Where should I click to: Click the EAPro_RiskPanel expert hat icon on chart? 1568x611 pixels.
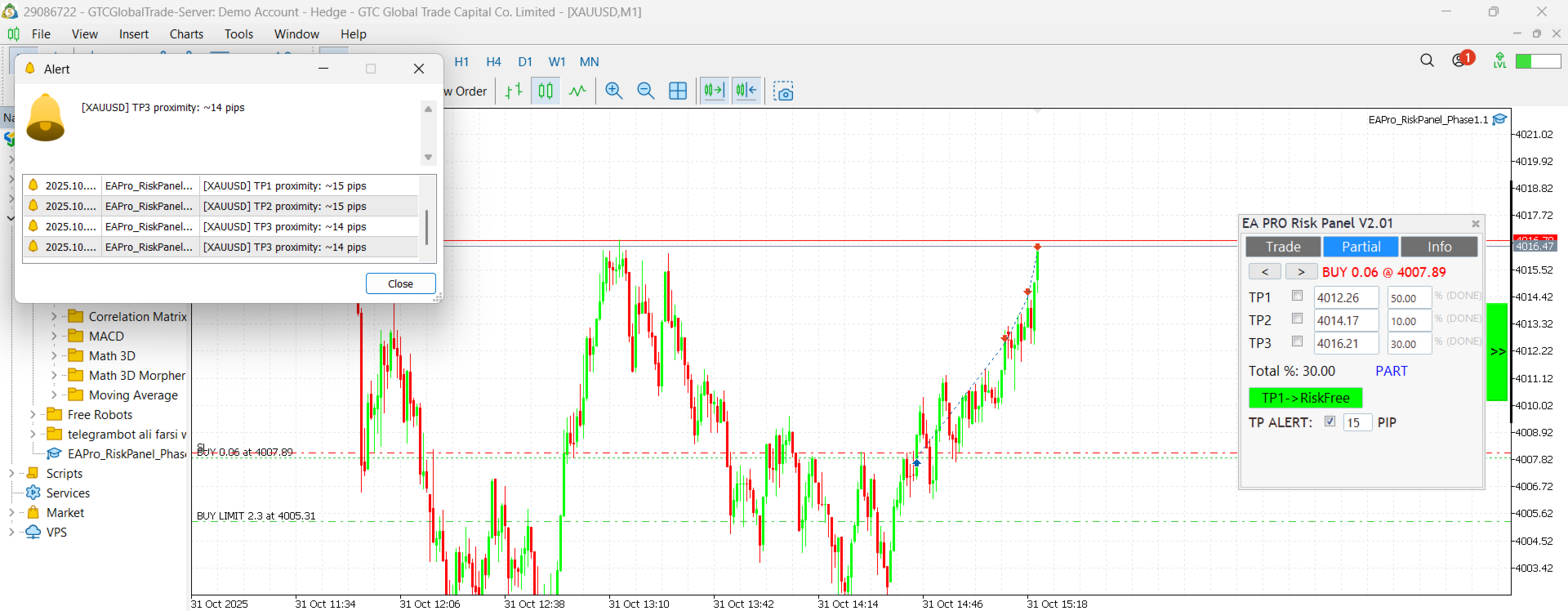pyautogui.click(x=1499, y=119)
